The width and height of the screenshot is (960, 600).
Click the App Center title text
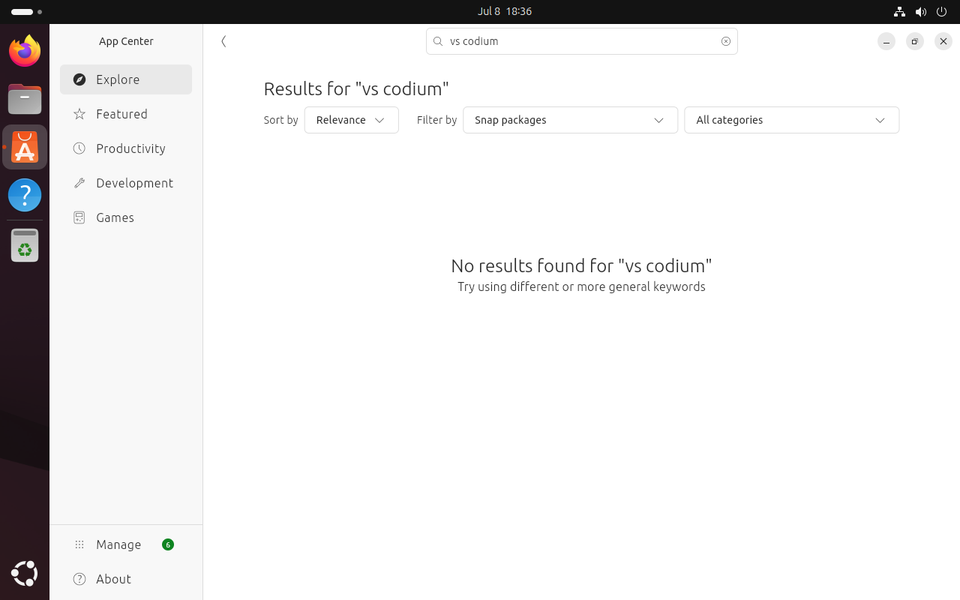(x=126, y=41)
